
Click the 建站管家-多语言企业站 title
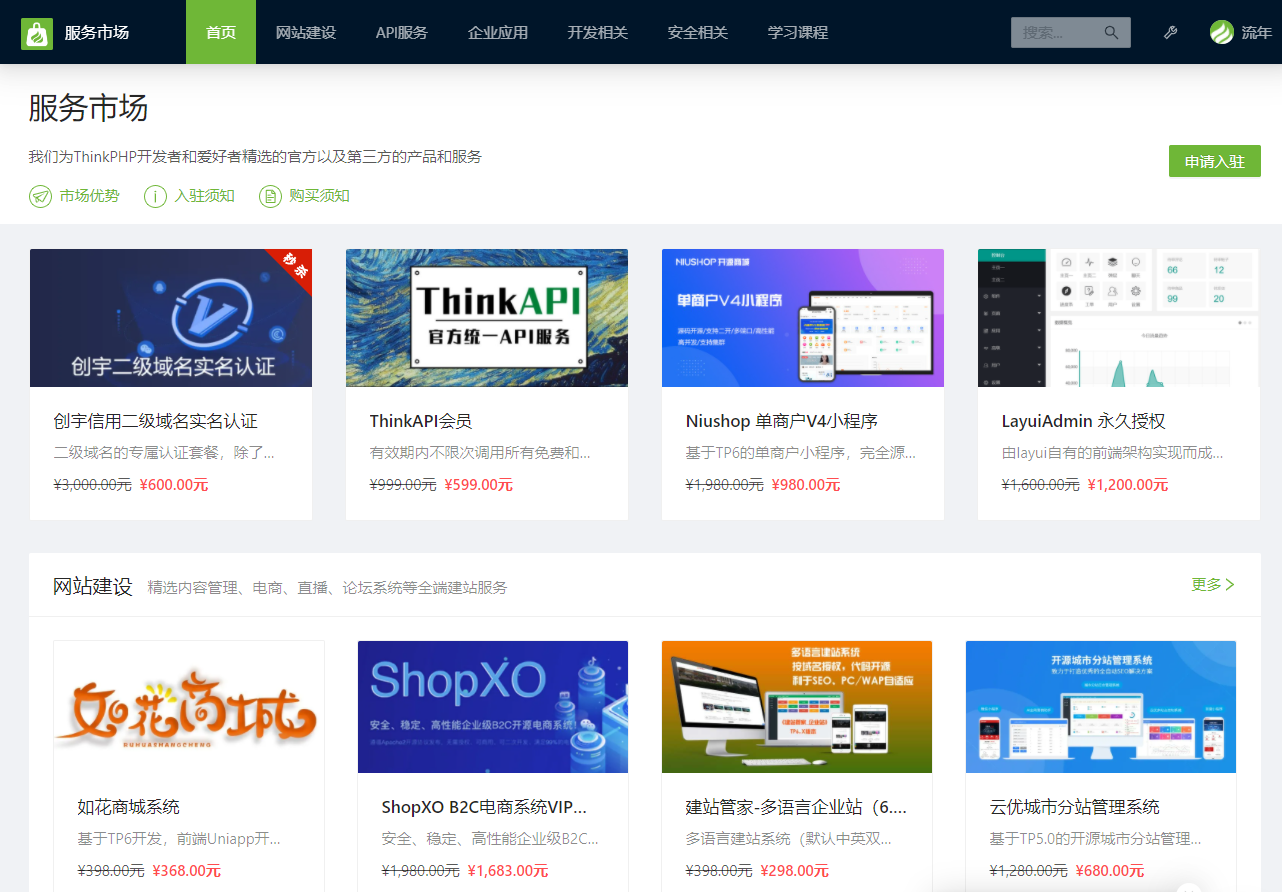click(x=796, y=807)
